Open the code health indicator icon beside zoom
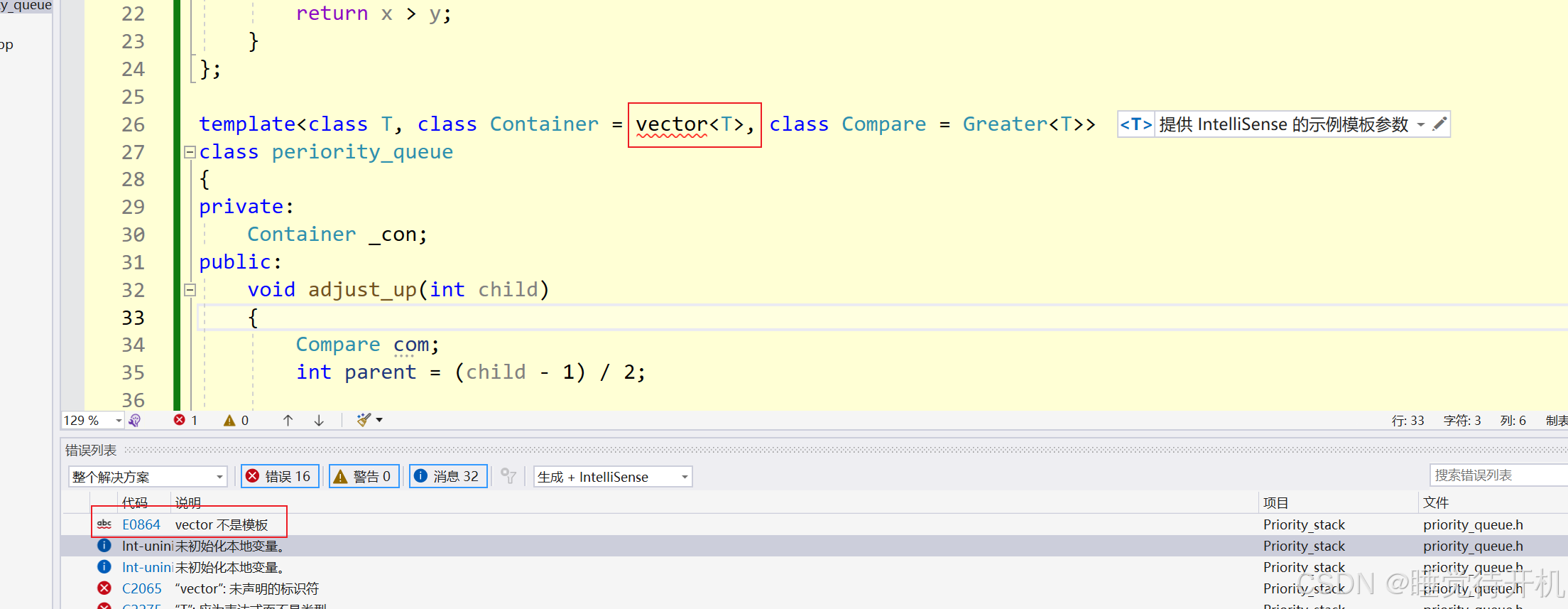1568x609 pixels. (134, 421)
